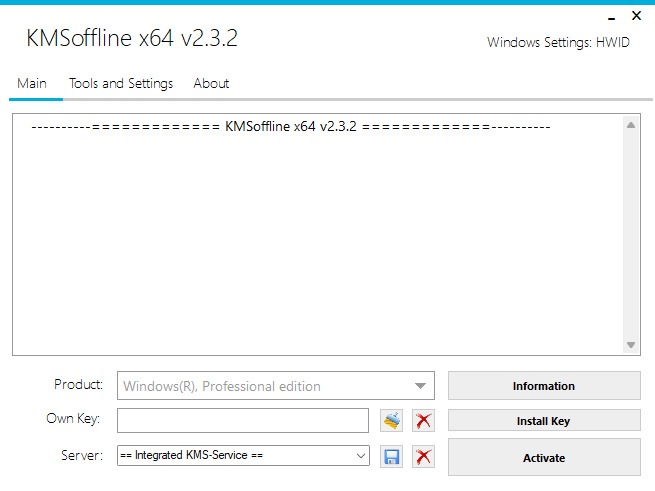655x491 pixels.
Task: Click the Activate button
Action: (x=544, y=457)
